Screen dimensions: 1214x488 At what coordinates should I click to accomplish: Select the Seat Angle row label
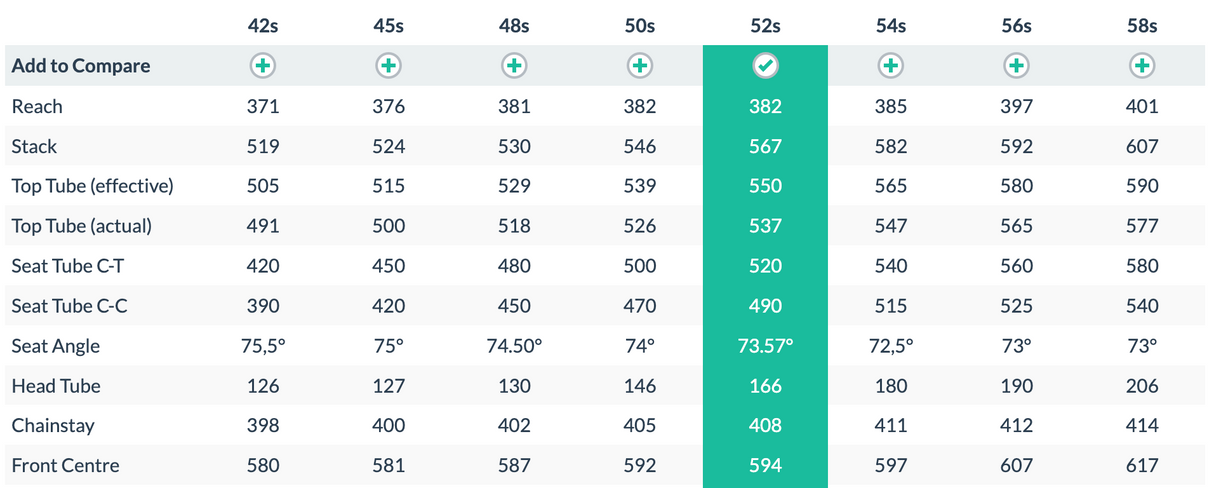coord(56,346)
